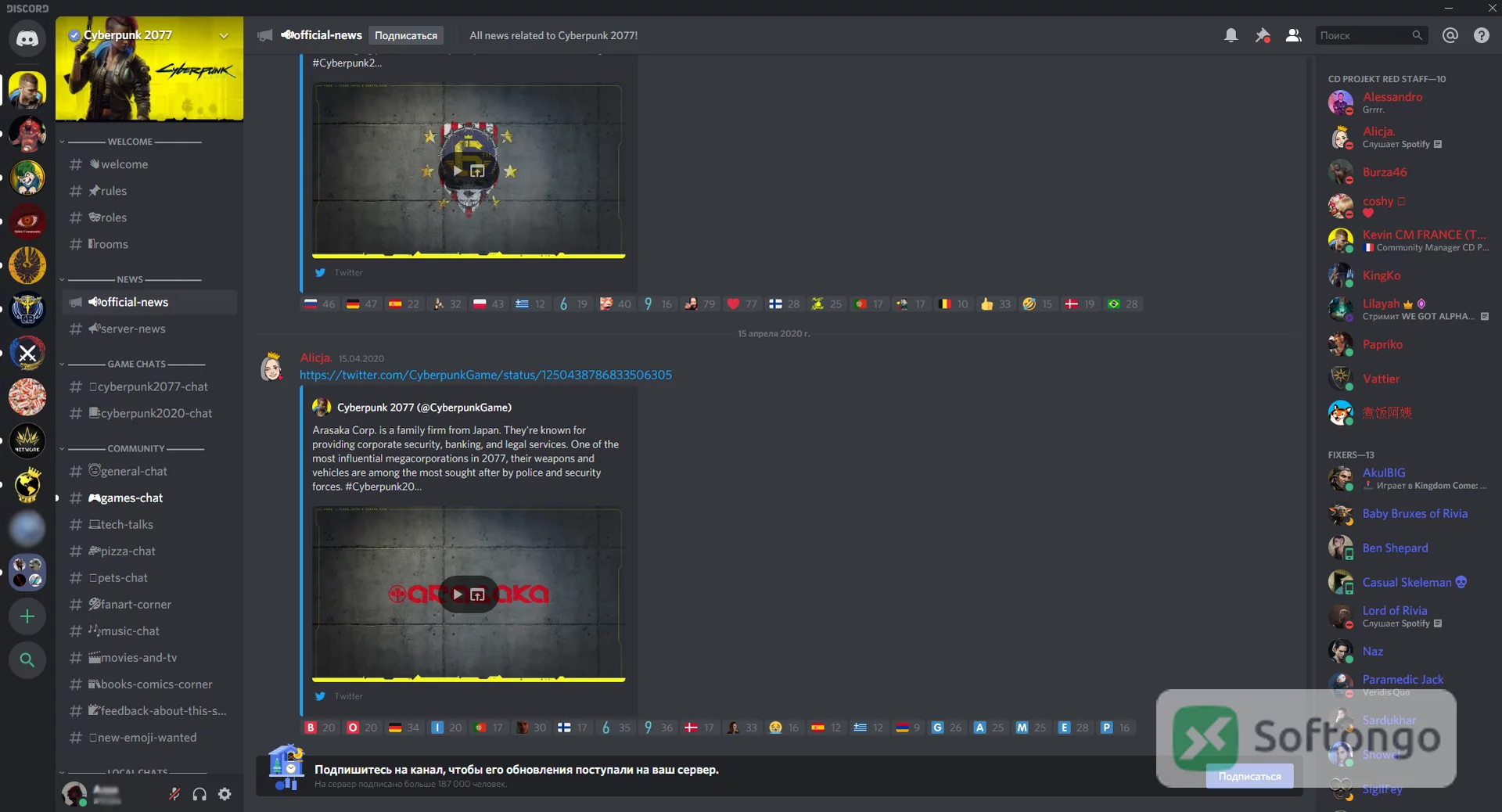Screen dimensions: 1502x812
Task: Open the music-chat channel
Action: point(149,631)
